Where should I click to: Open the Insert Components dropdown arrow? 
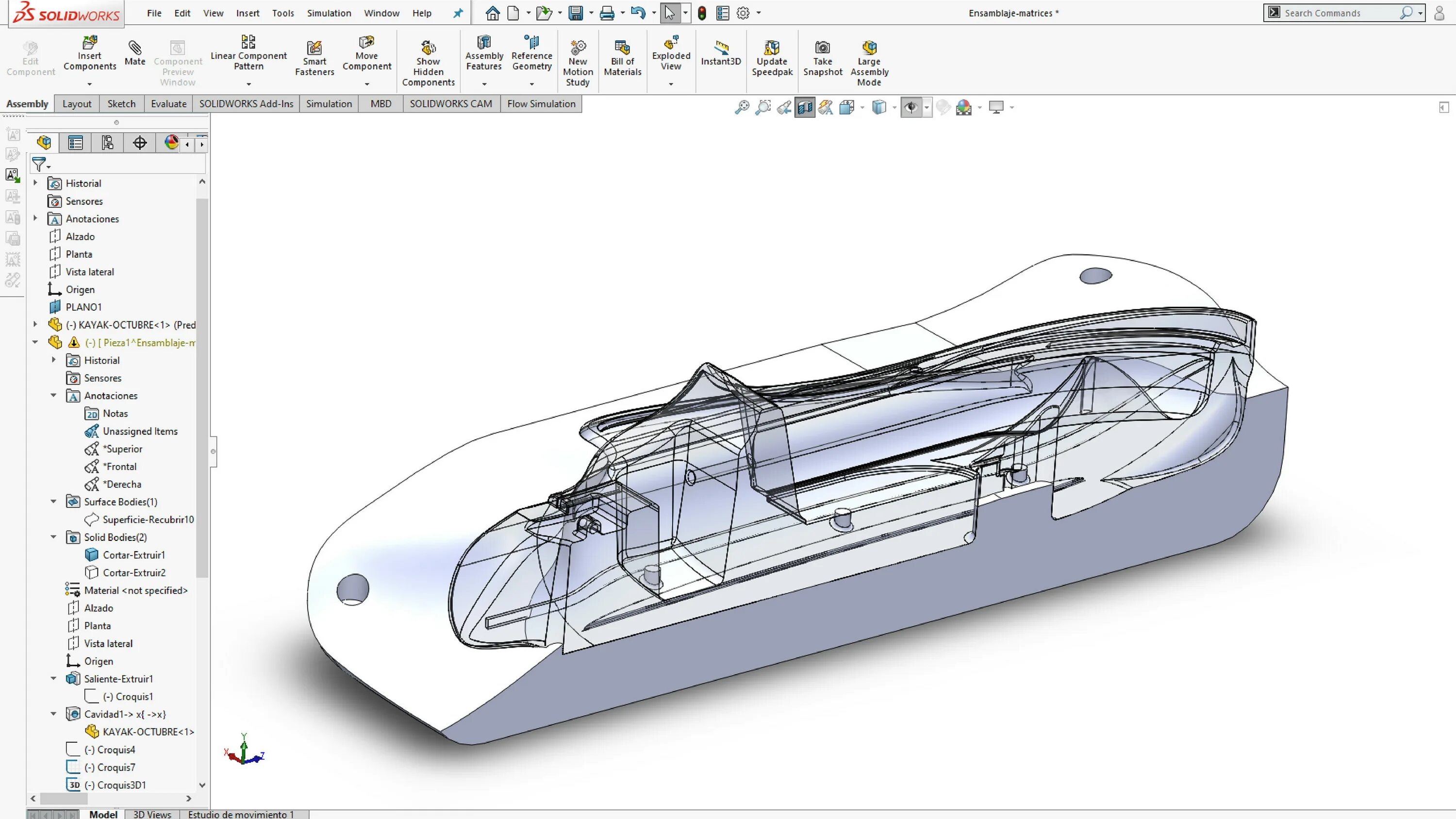tap(89, 84)
